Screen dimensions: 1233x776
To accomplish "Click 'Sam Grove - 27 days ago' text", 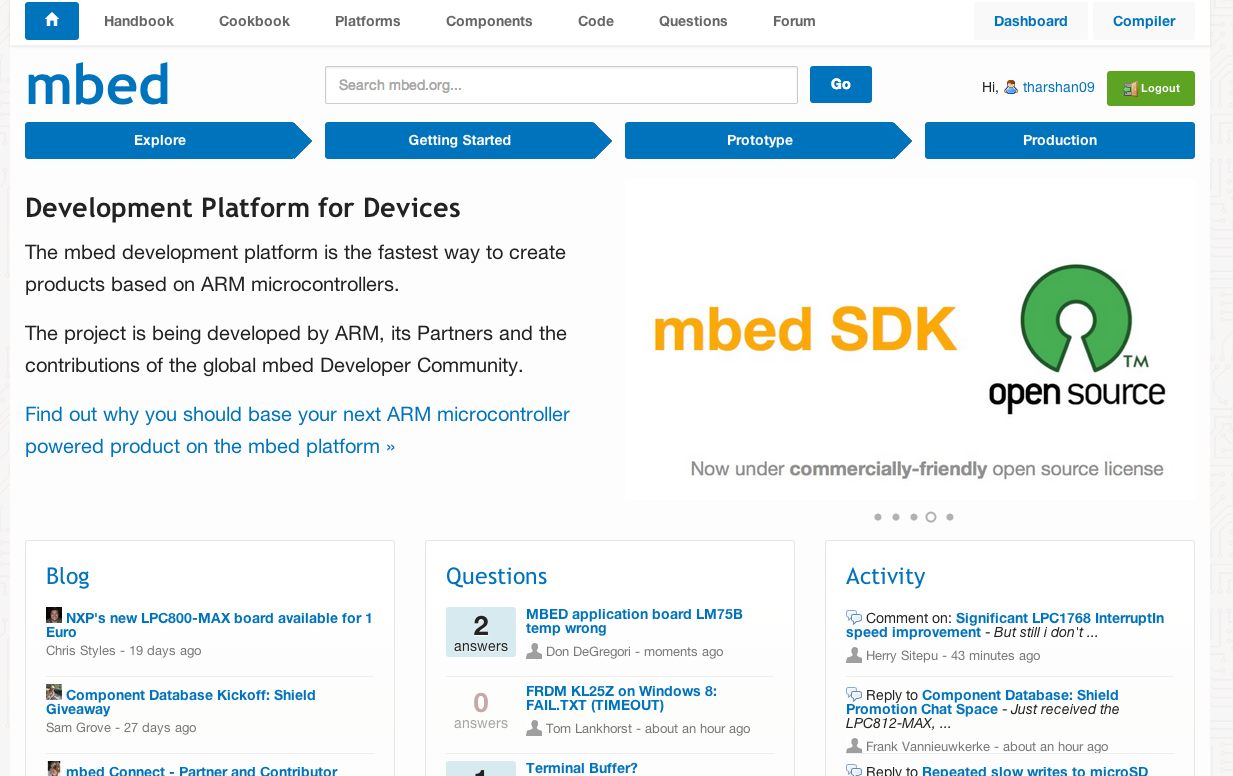I will click(x=121, y=728).
